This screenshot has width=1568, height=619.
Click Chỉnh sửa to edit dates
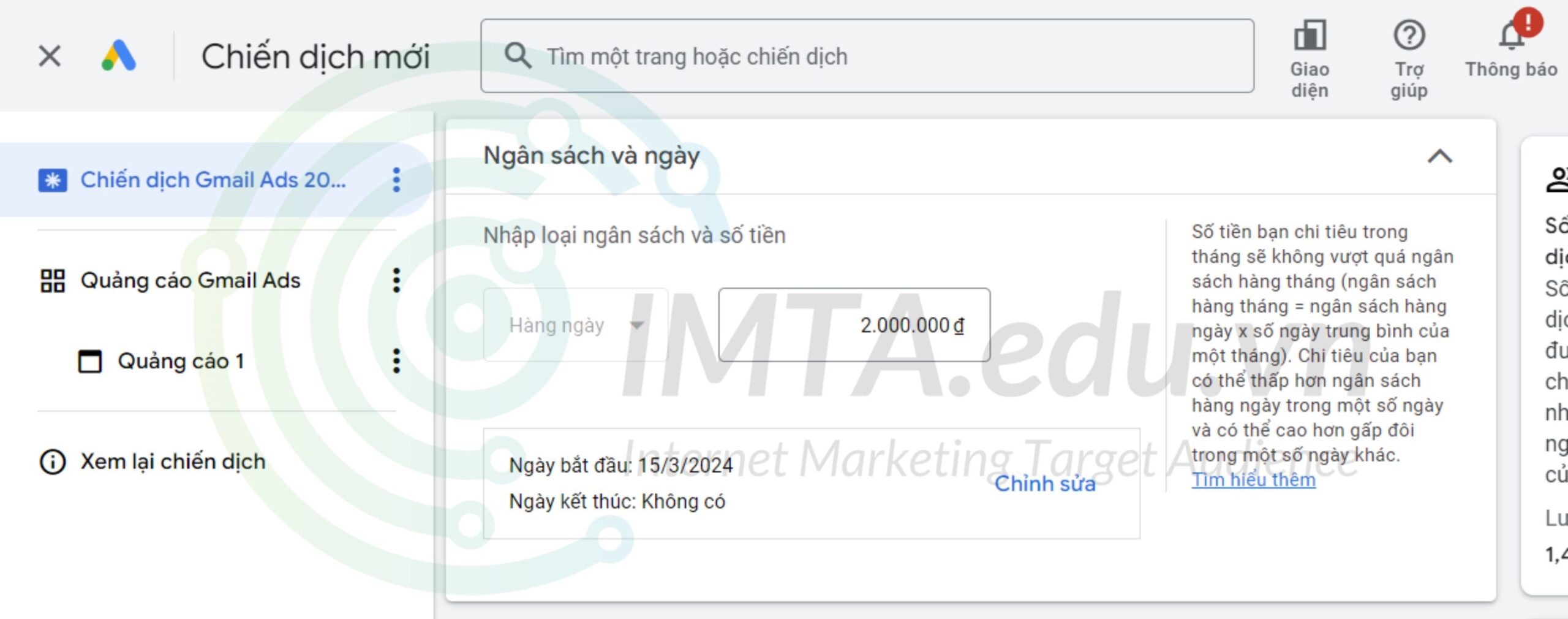coord(1045,484)
